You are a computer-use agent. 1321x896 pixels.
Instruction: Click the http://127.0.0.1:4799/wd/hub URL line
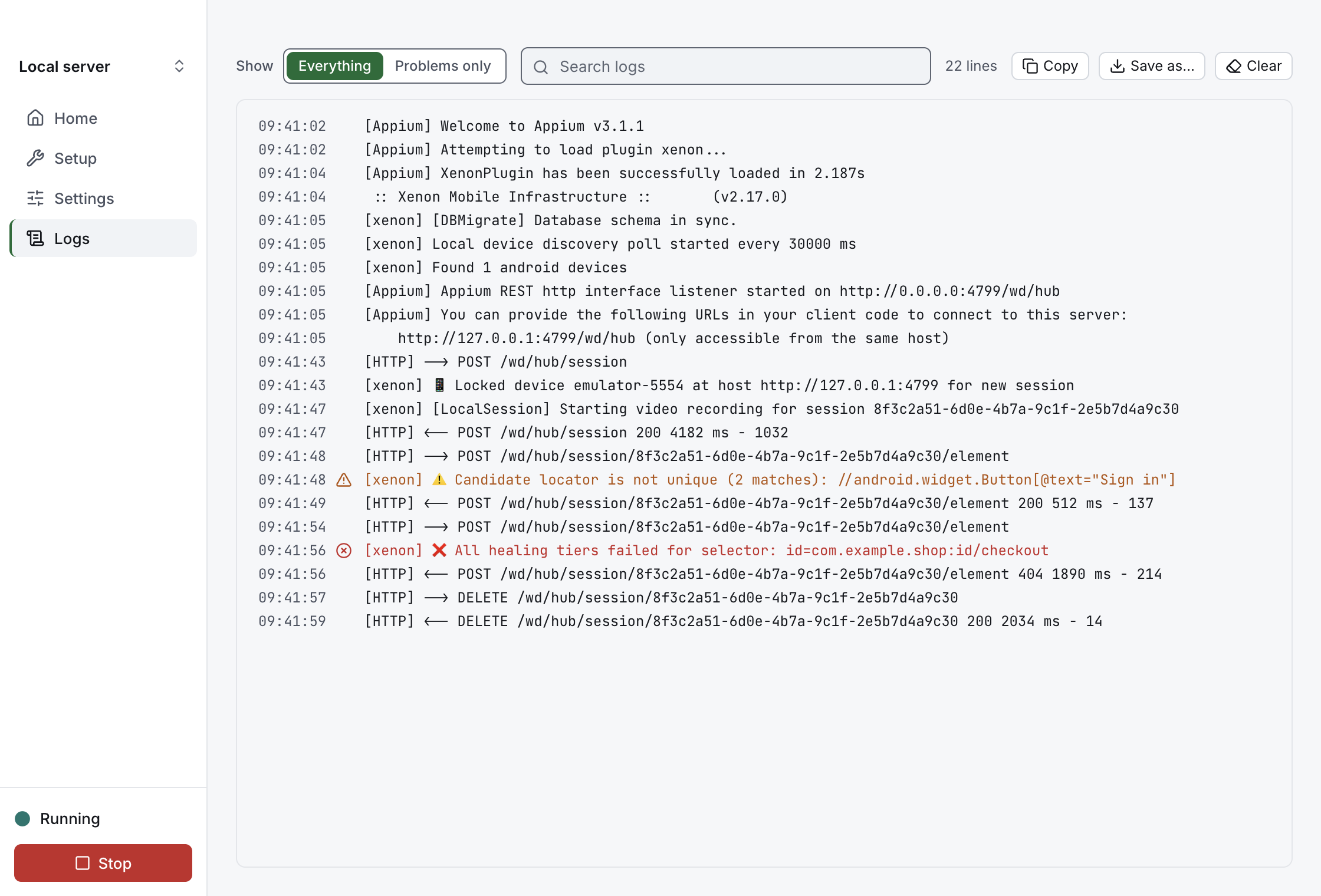click(764, 338)
